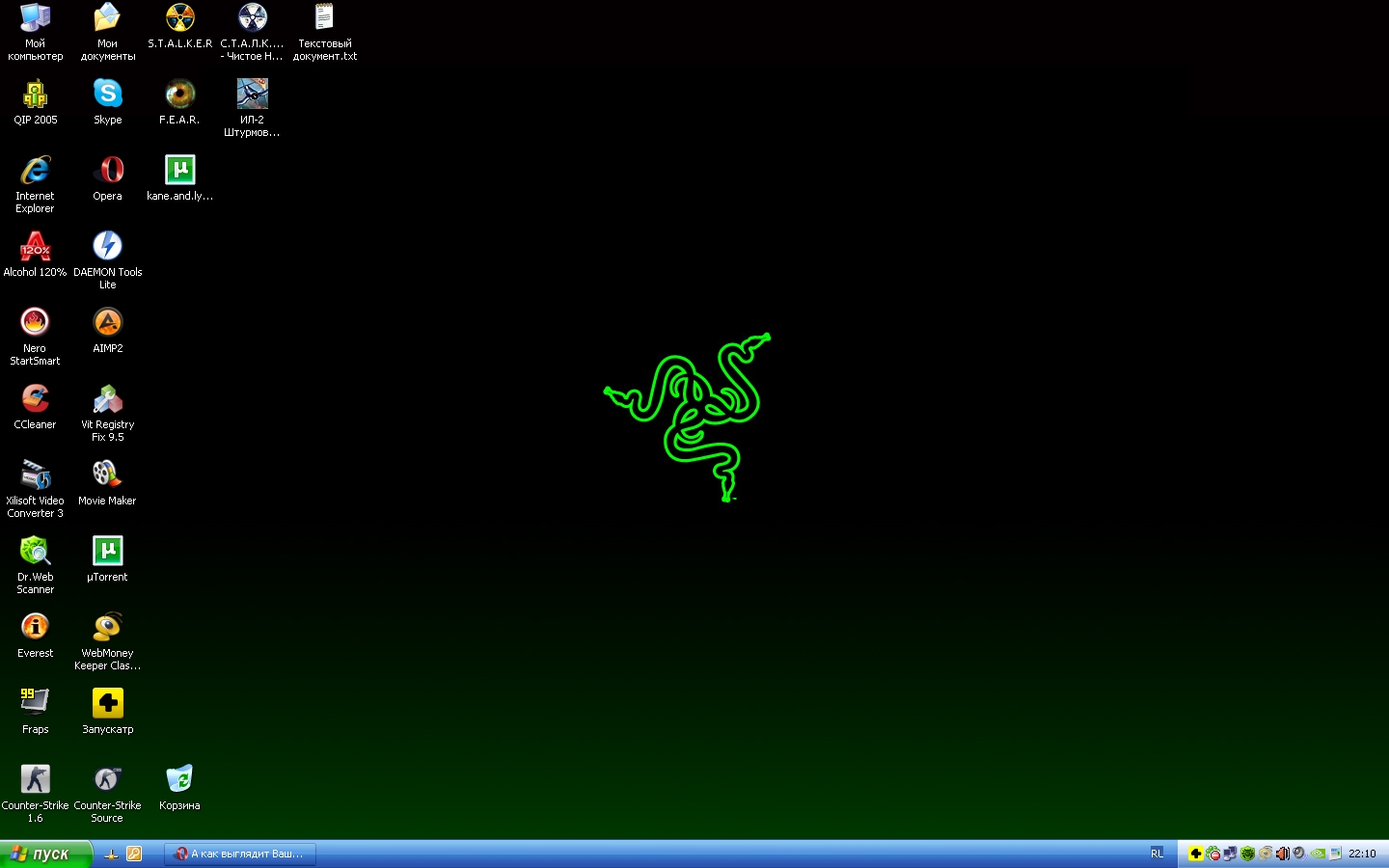Open the пуск Start menu

(x=44, y=854)
